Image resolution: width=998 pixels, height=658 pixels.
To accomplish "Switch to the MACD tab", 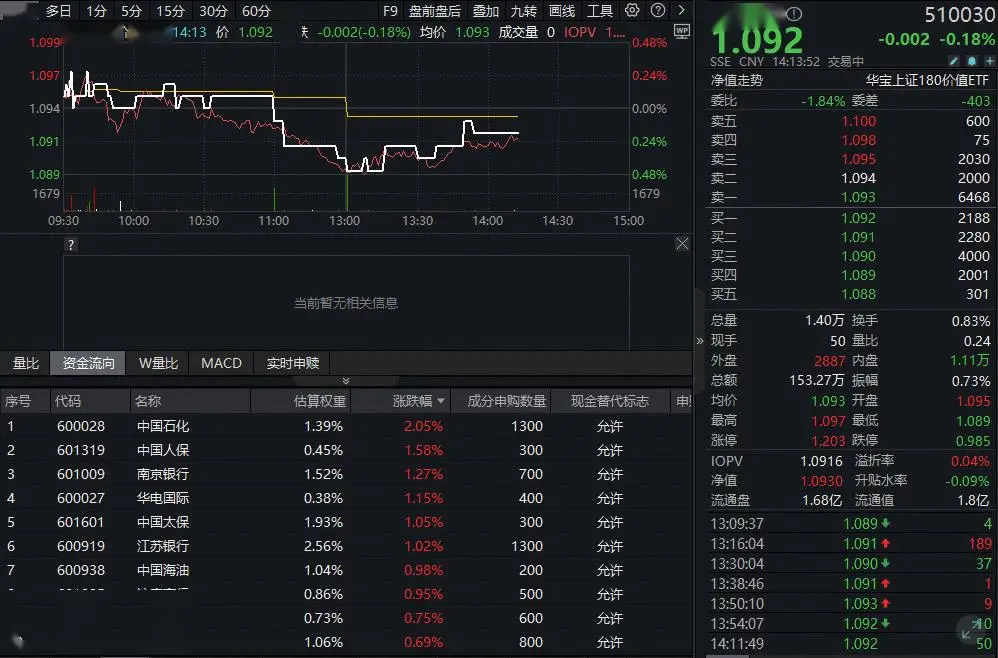I will pos(221,363).
